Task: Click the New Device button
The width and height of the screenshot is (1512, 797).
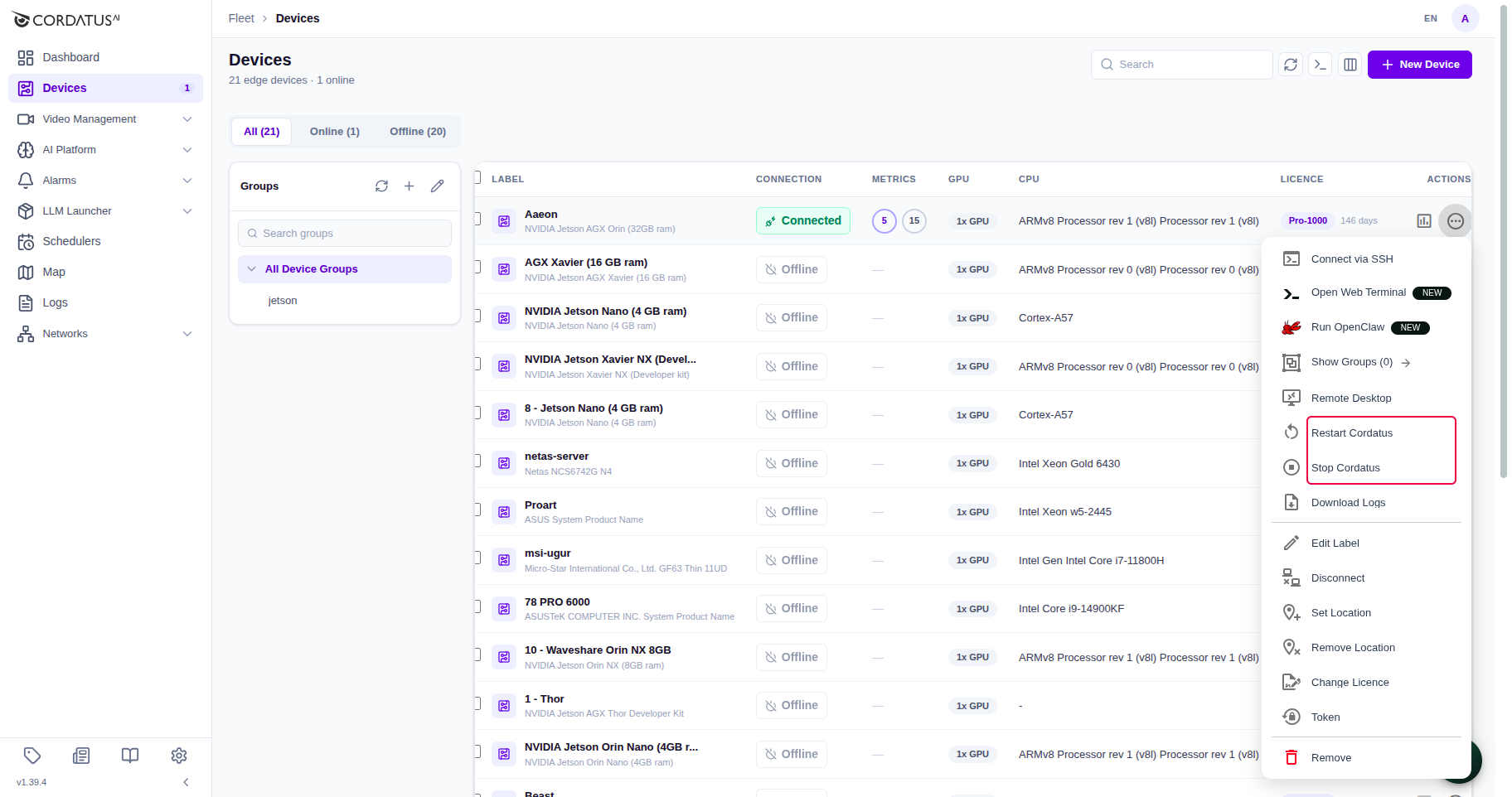Action: tap(1420, 65)
